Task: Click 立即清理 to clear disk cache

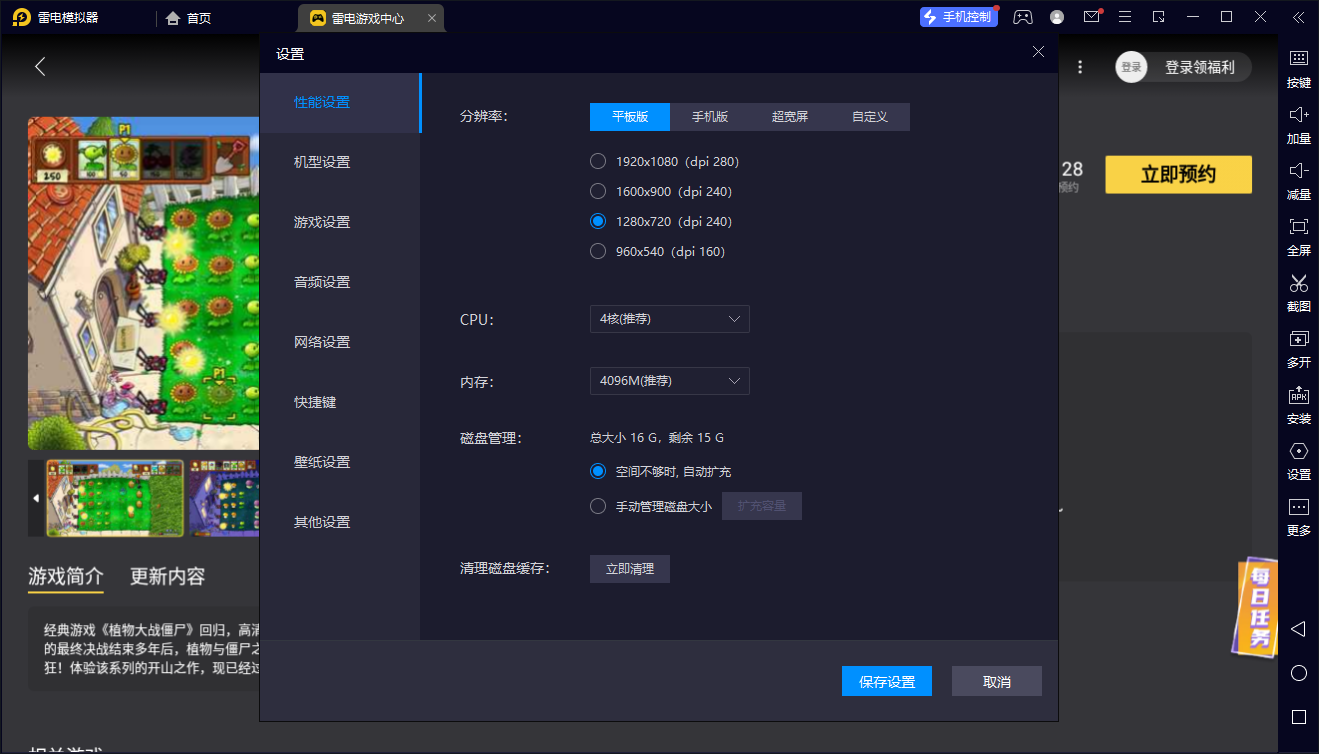Action: pos(629,568)
